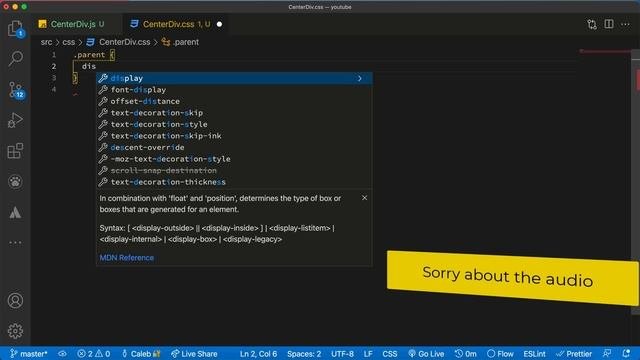640x360 pixels.
Task: Click src breadcrumb
Action: (46, 42)
